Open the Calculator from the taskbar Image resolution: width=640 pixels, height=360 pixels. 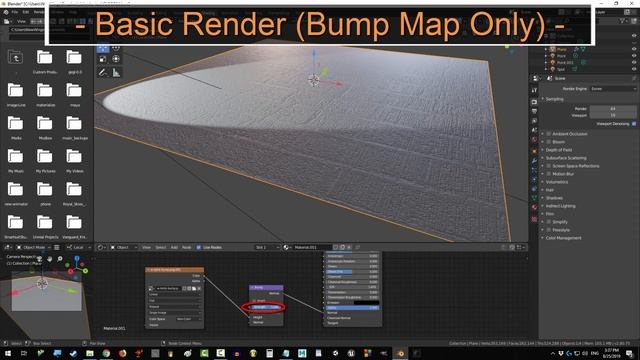tap(269, 353)
